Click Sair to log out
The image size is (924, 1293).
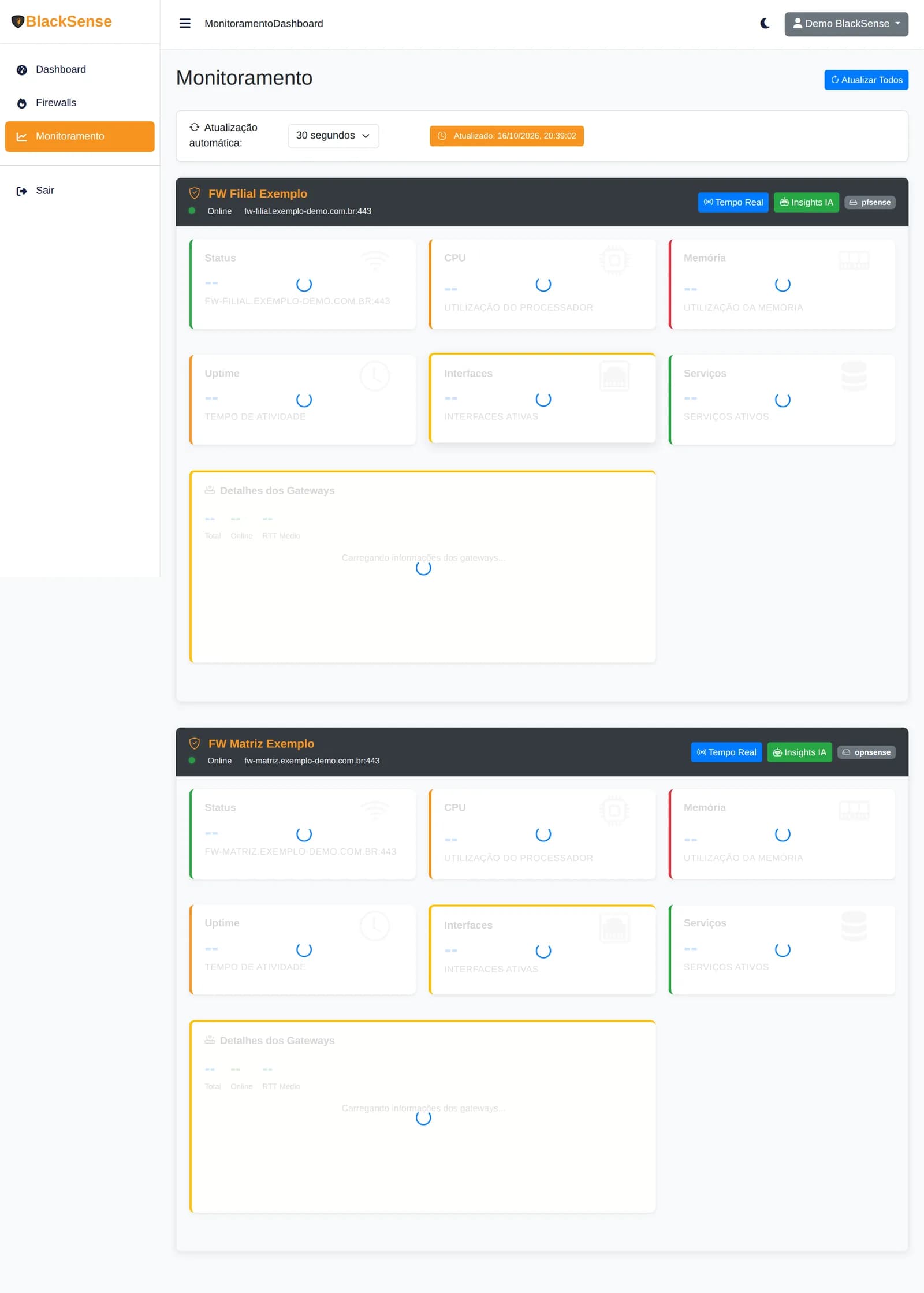(x=80, y=191)
